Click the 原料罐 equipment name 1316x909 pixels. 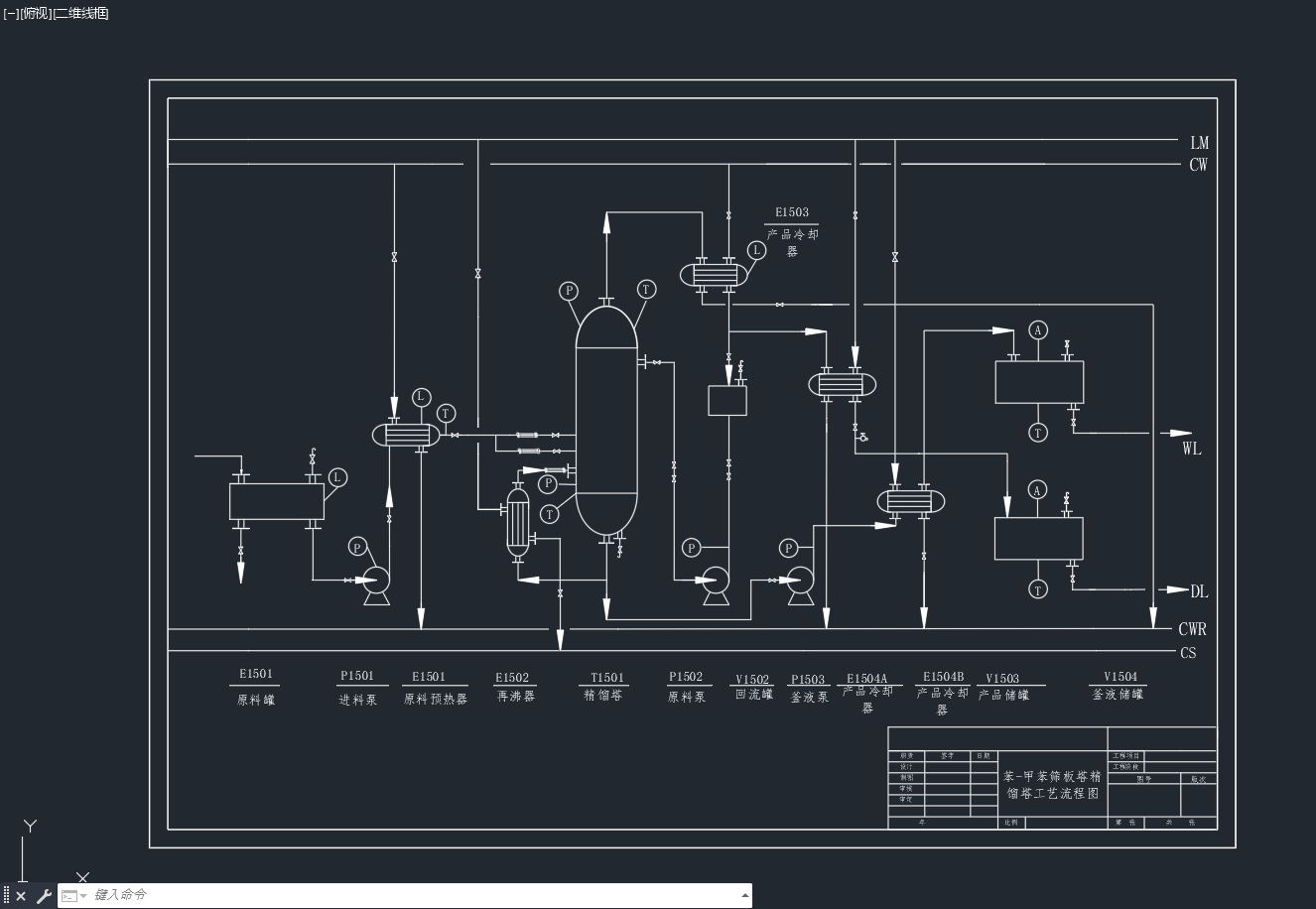click(256, 700)
